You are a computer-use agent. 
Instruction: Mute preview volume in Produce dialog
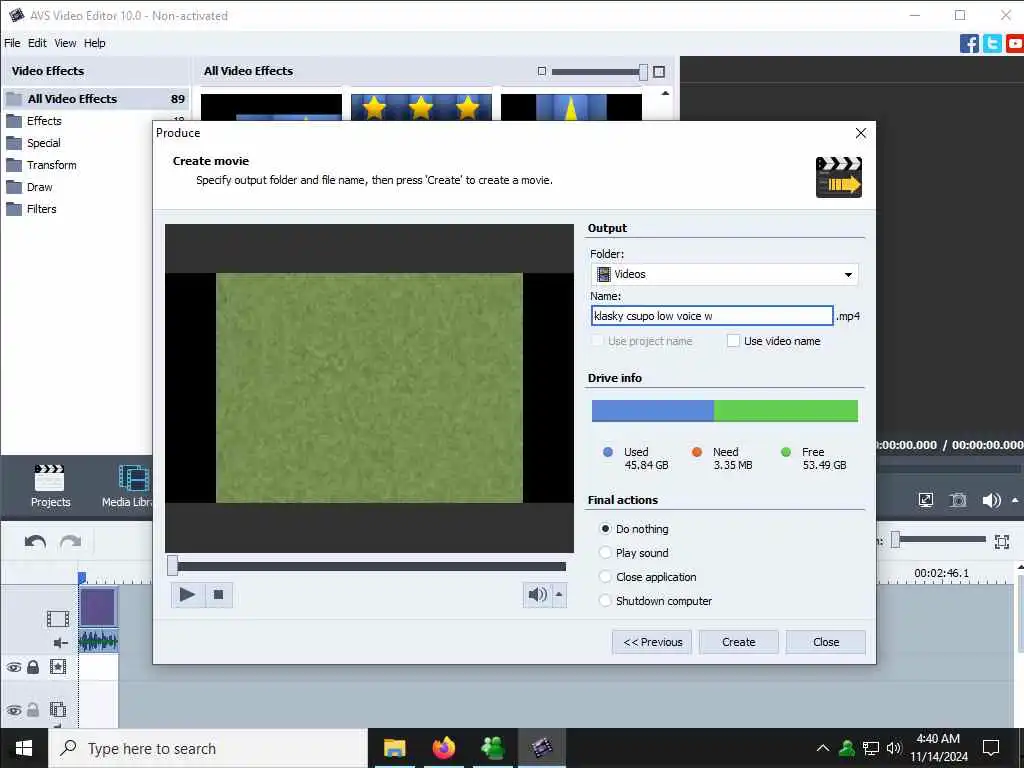[x=537, y=594]
